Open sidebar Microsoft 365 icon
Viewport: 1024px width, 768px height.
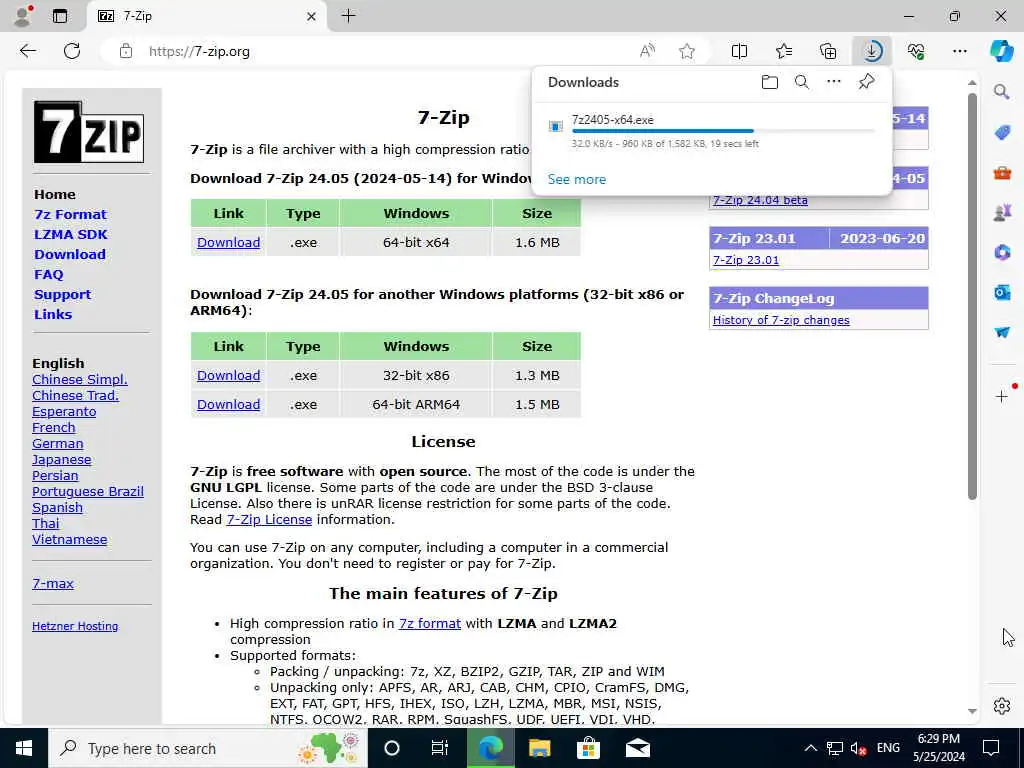click(x=1002, y=252)
